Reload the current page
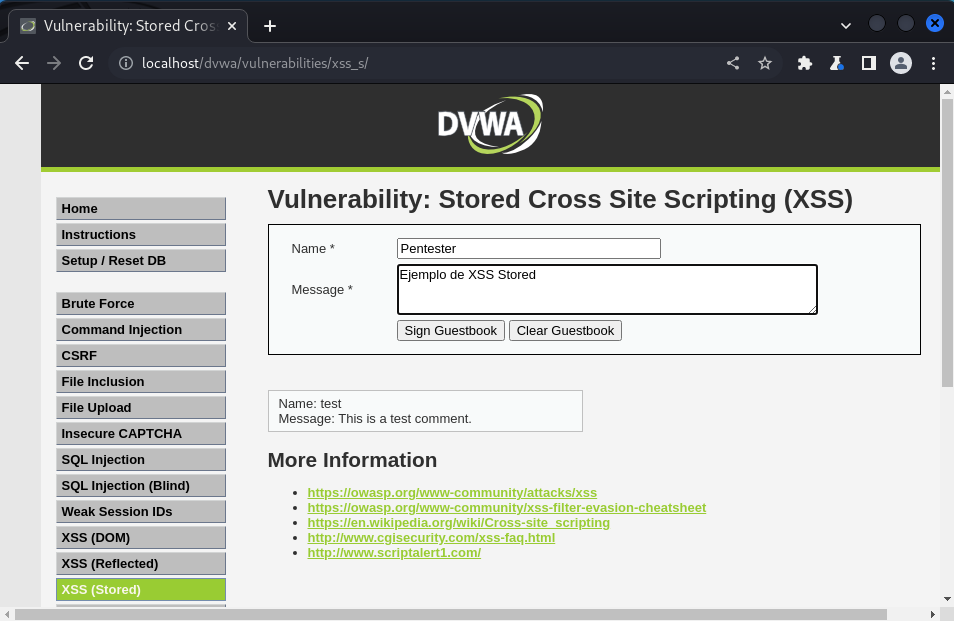The height and width of the screenshot is (621, 954). click(x=86, y=63)
